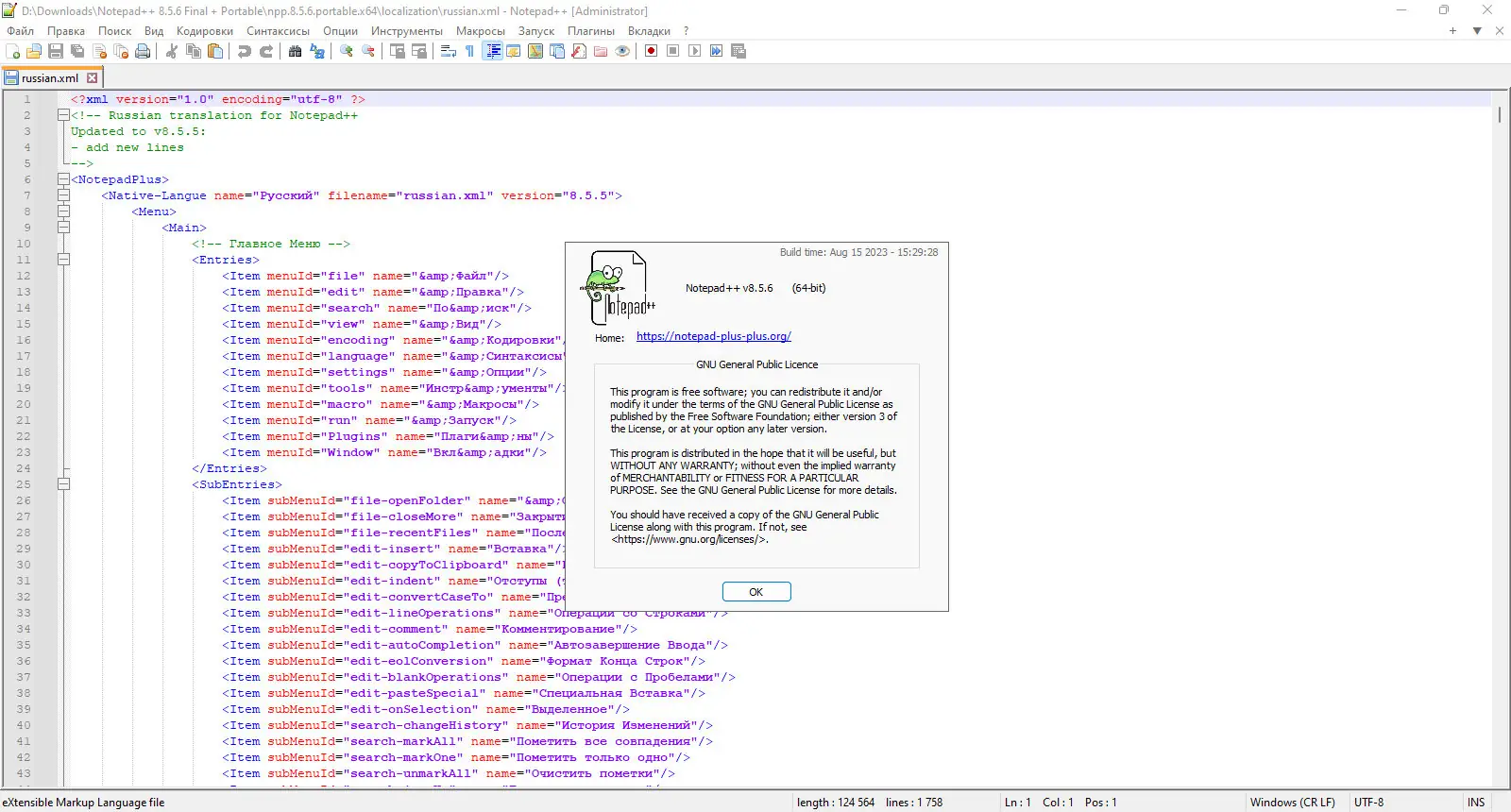Open the Правка menu
1511x812 pixels.
66,31
